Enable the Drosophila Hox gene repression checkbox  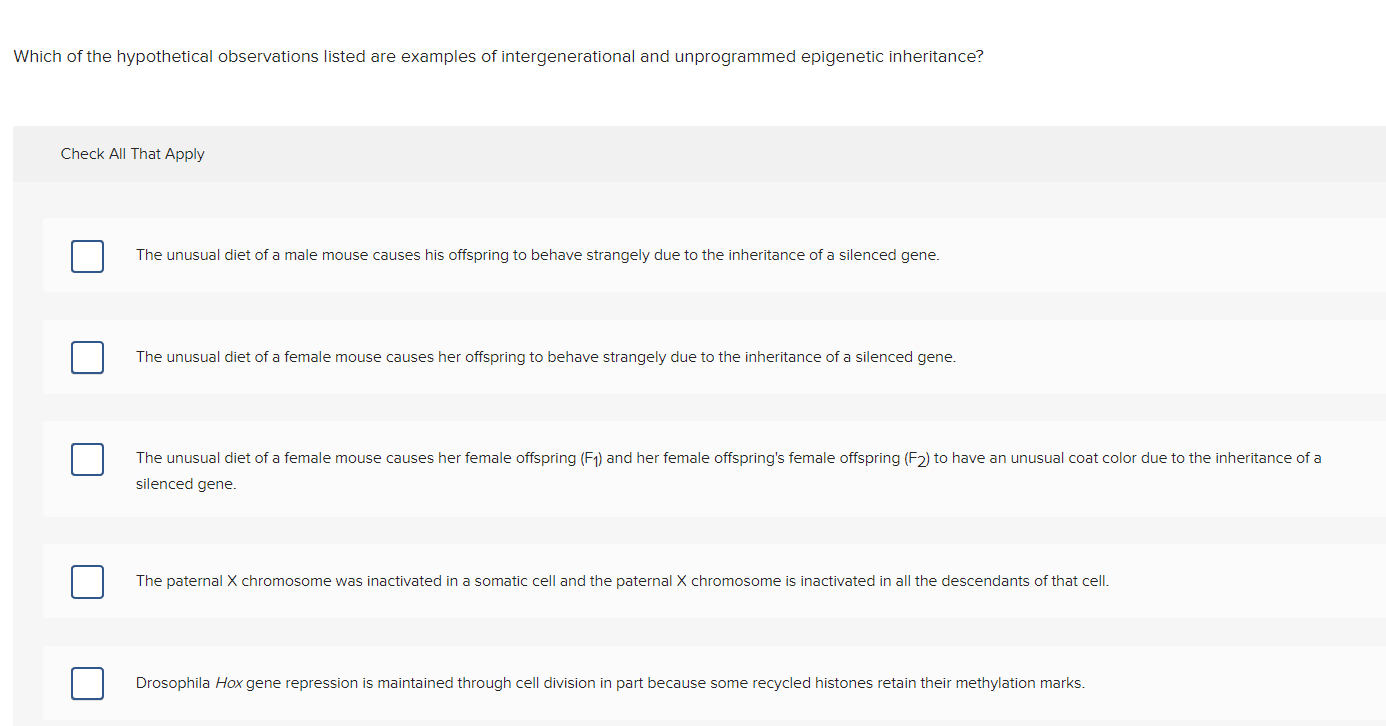pyautogui.click(x=87, y=683)
